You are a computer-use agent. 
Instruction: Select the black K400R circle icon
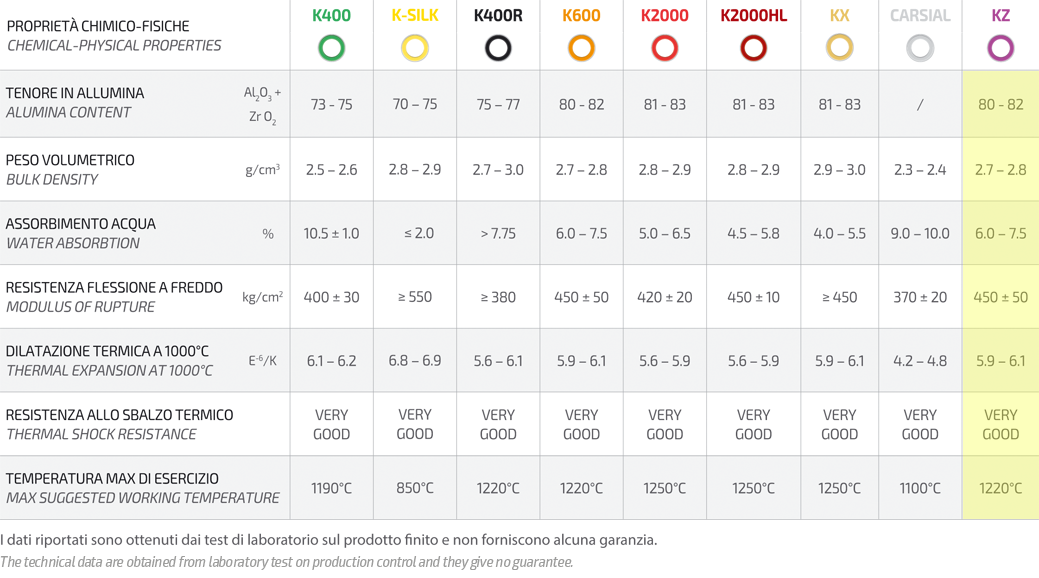(498, 48)
